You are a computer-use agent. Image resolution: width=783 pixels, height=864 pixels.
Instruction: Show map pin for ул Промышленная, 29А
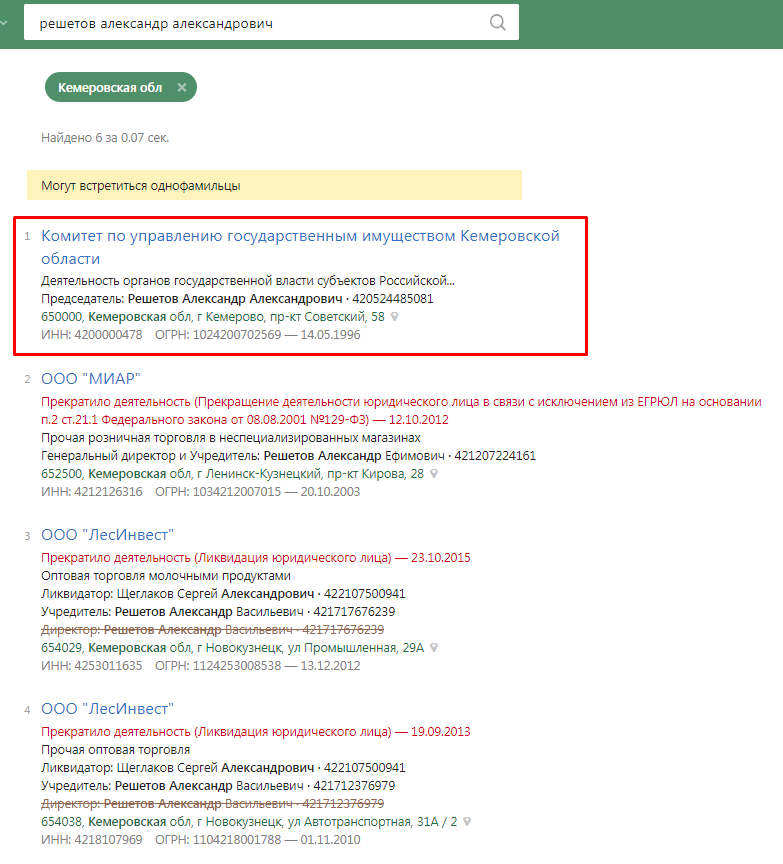434,648
